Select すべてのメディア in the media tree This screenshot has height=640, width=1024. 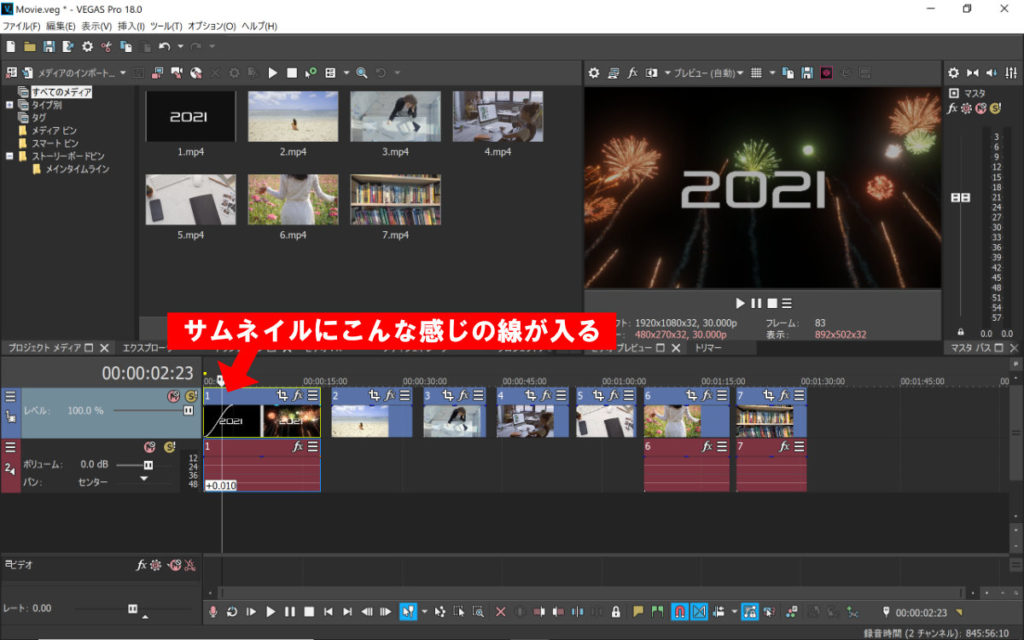click(61, 92)
